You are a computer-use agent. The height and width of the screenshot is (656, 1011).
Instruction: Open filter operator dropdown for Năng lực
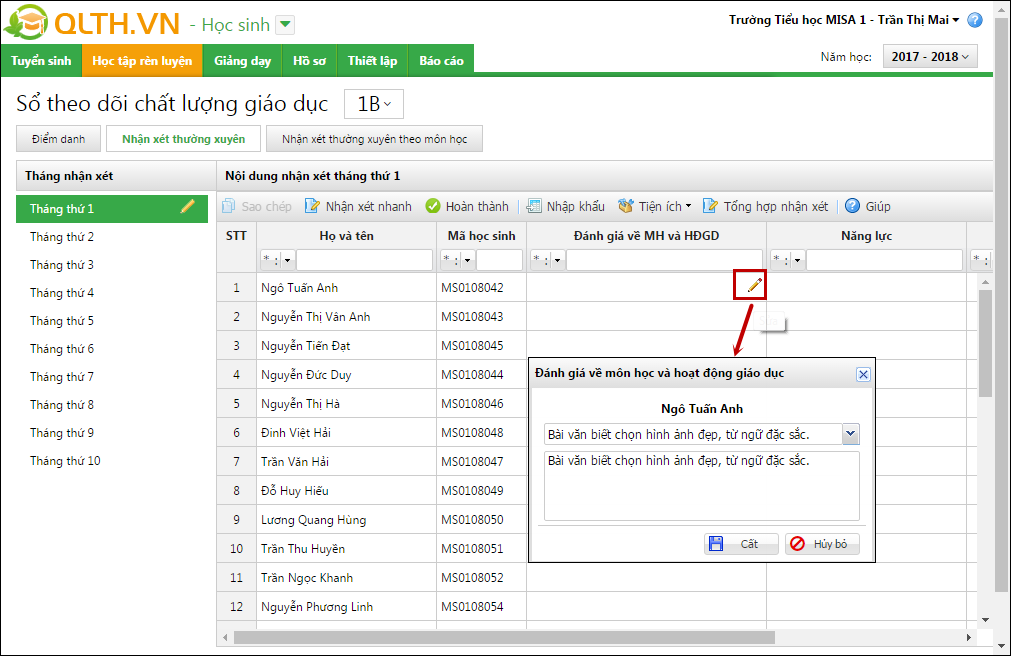(x=798, y=260)
